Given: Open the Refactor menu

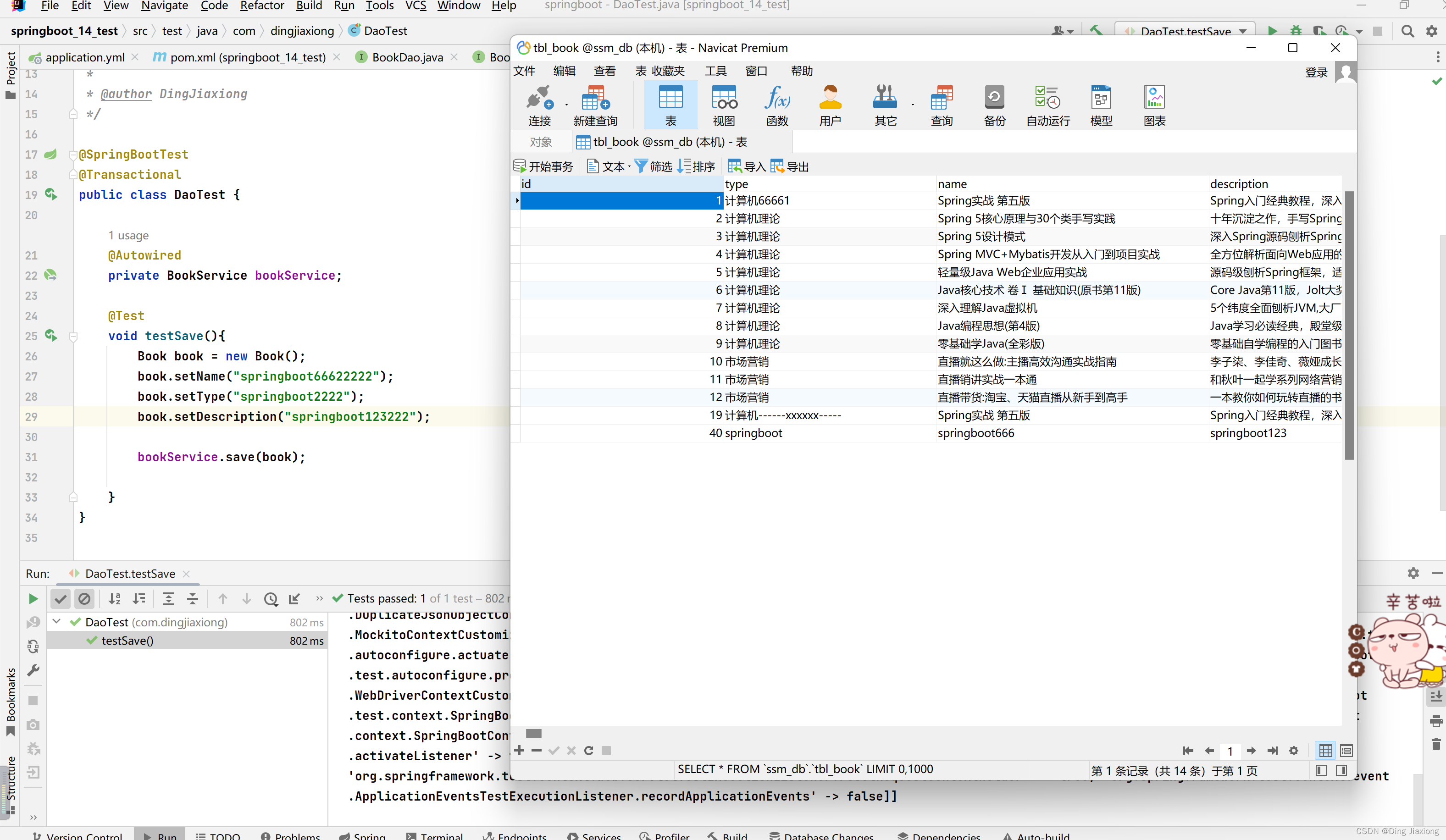Looking at the screenshot, I should tap(262, 6).
